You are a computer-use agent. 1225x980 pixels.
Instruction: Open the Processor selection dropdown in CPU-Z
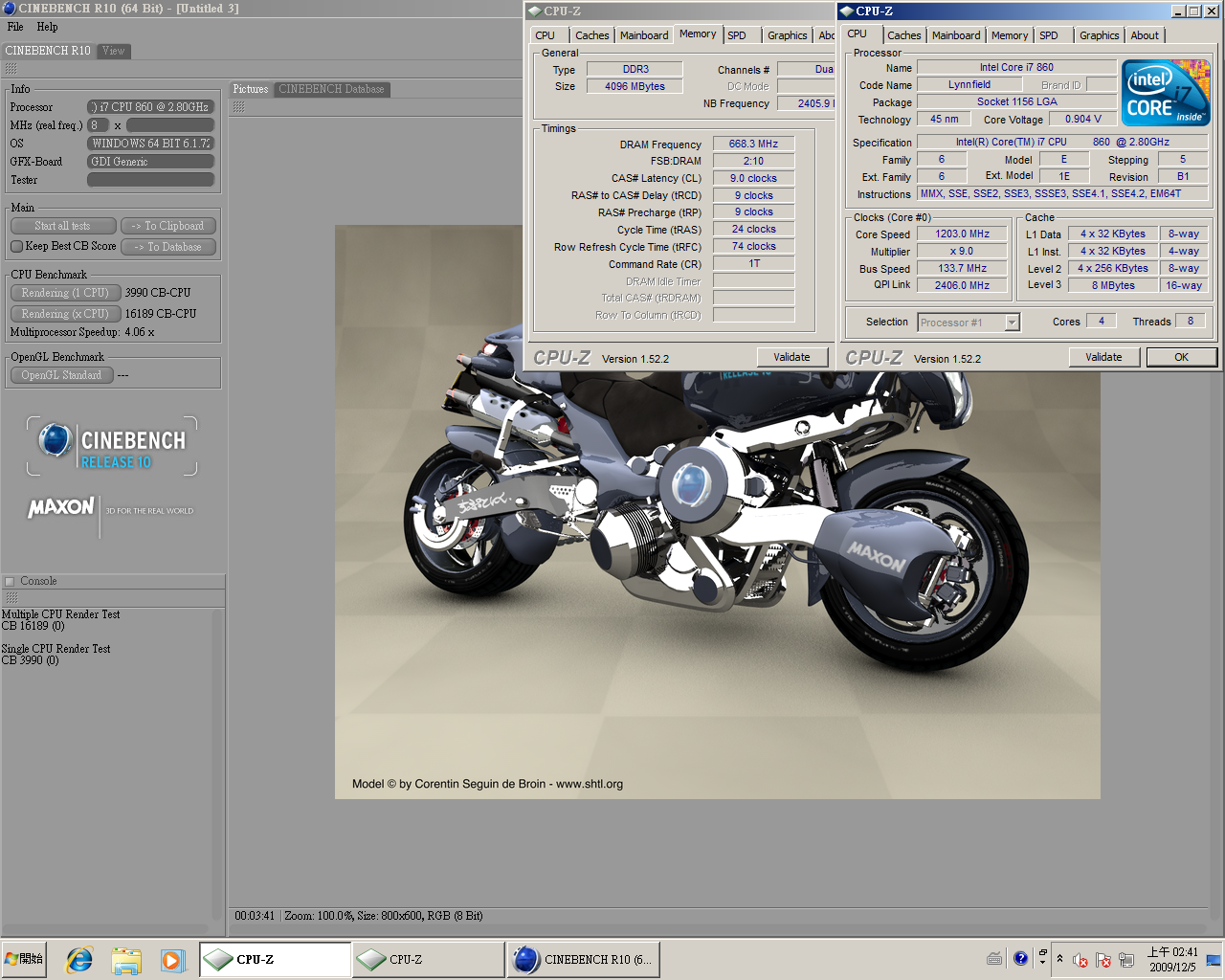tap(1012, 323)
